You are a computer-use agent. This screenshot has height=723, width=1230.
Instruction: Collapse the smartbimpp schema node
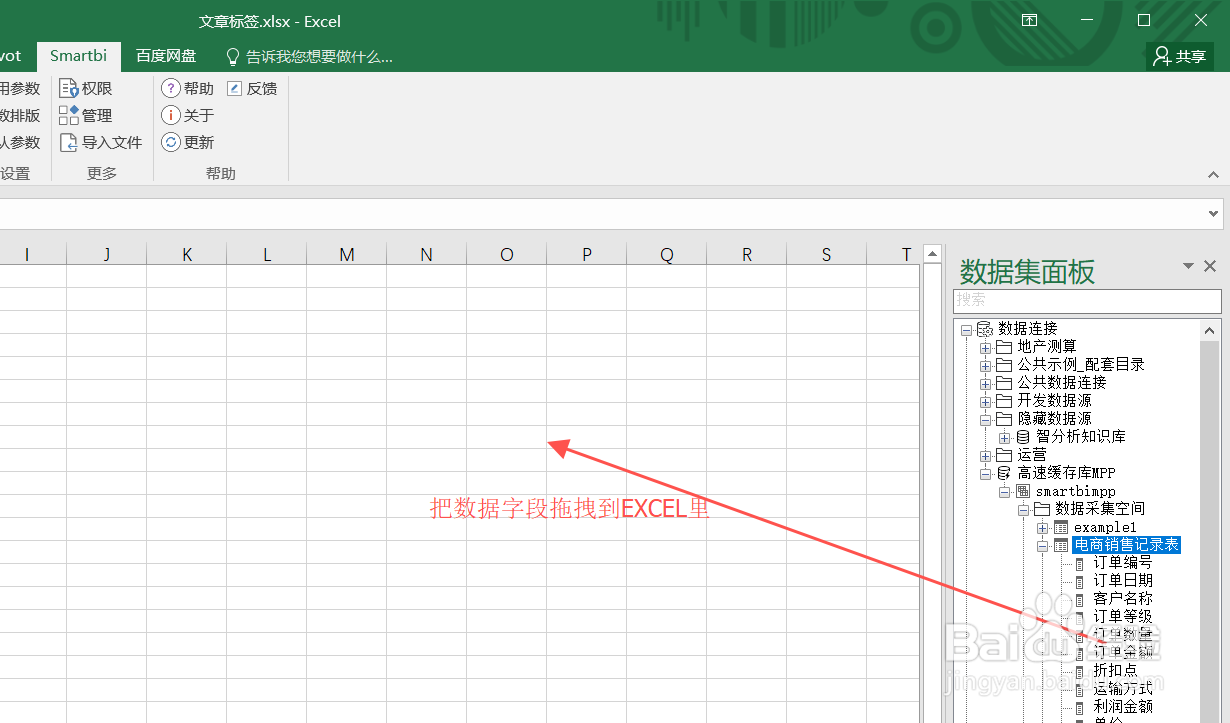pyautogui.click(x=1004, y=491)
